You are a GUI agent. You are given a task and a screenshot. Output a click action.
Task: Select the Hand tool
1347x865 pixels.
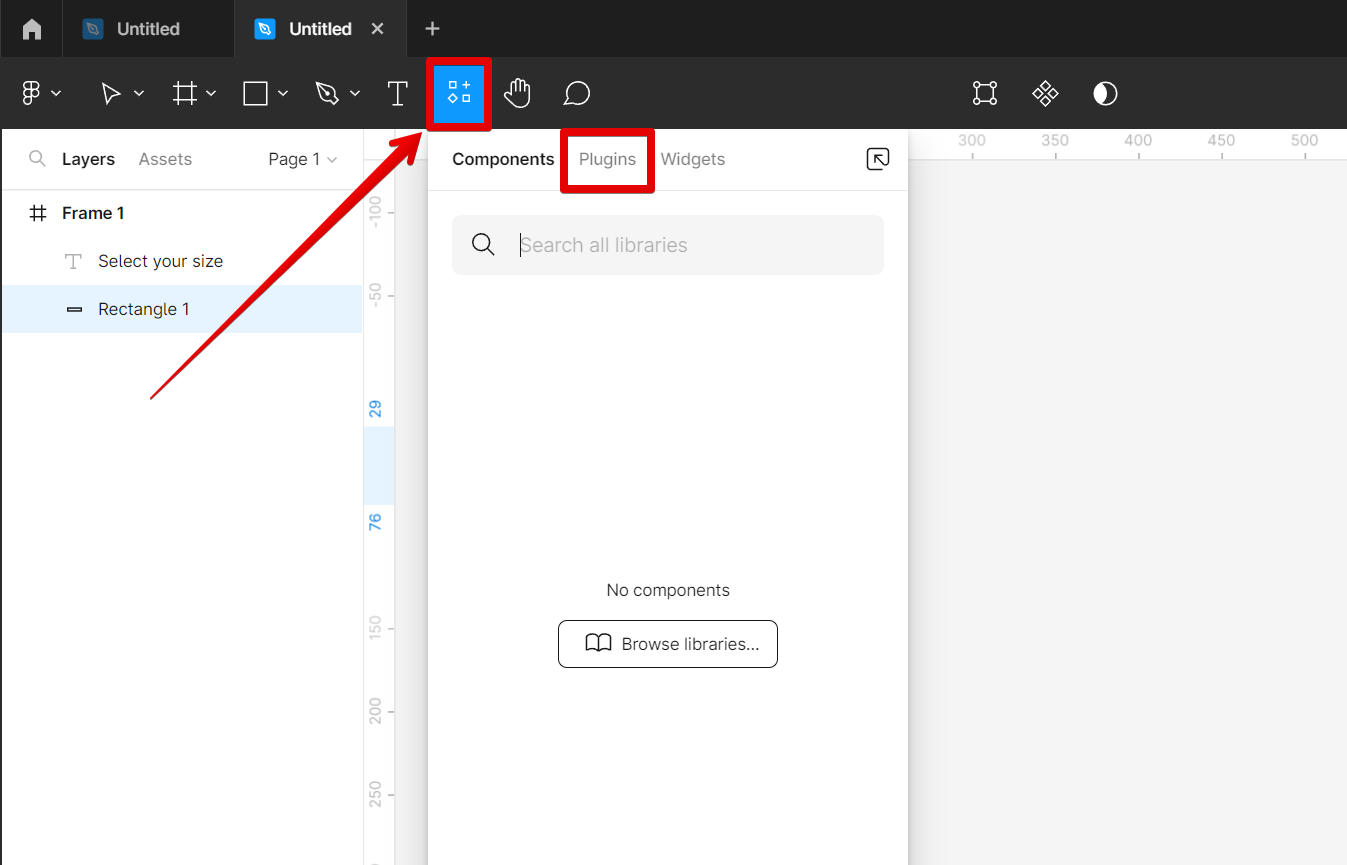tap(517, 93)
